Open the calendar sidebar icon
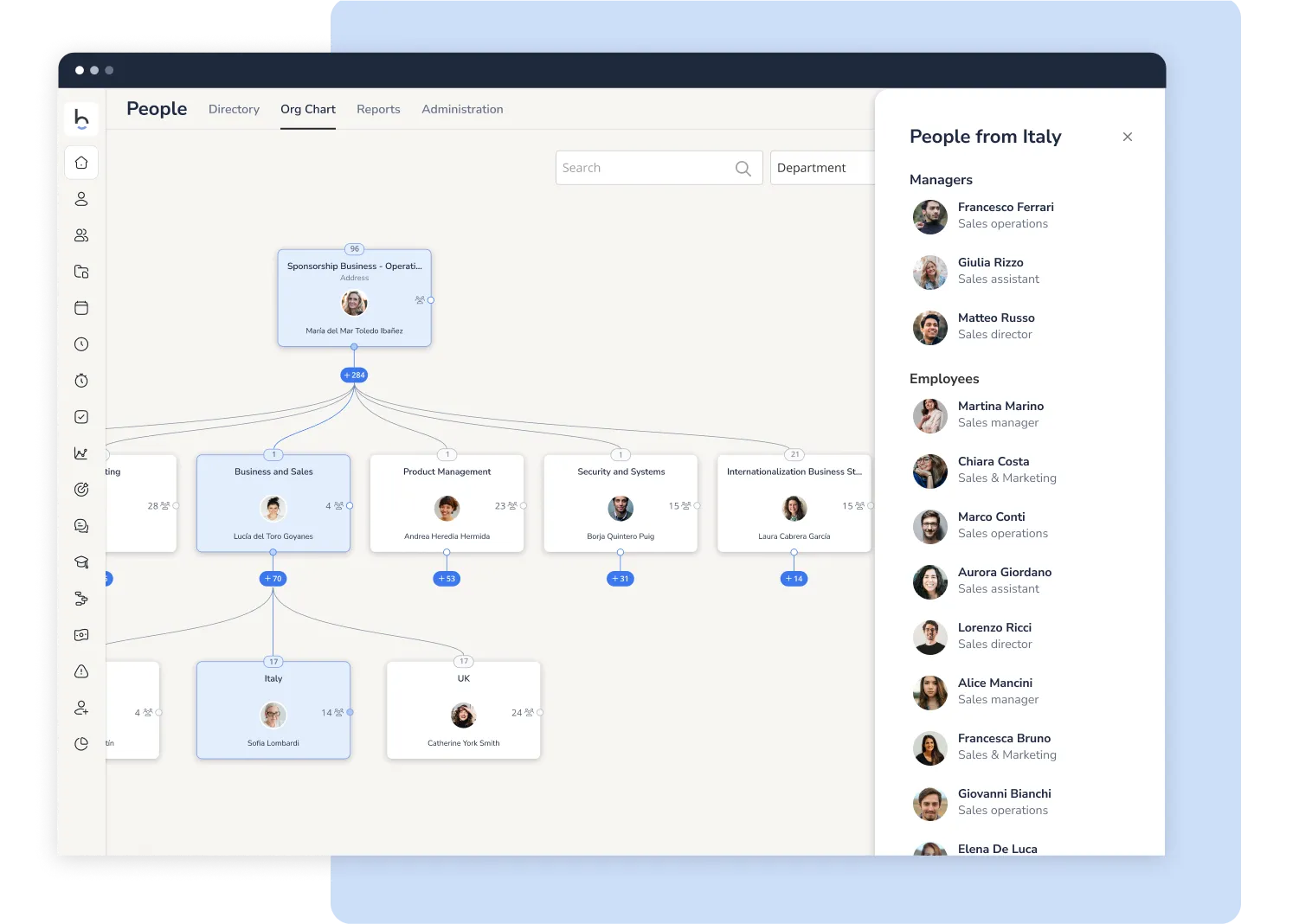Viewport: 1299px width, 924px height. 81,308
